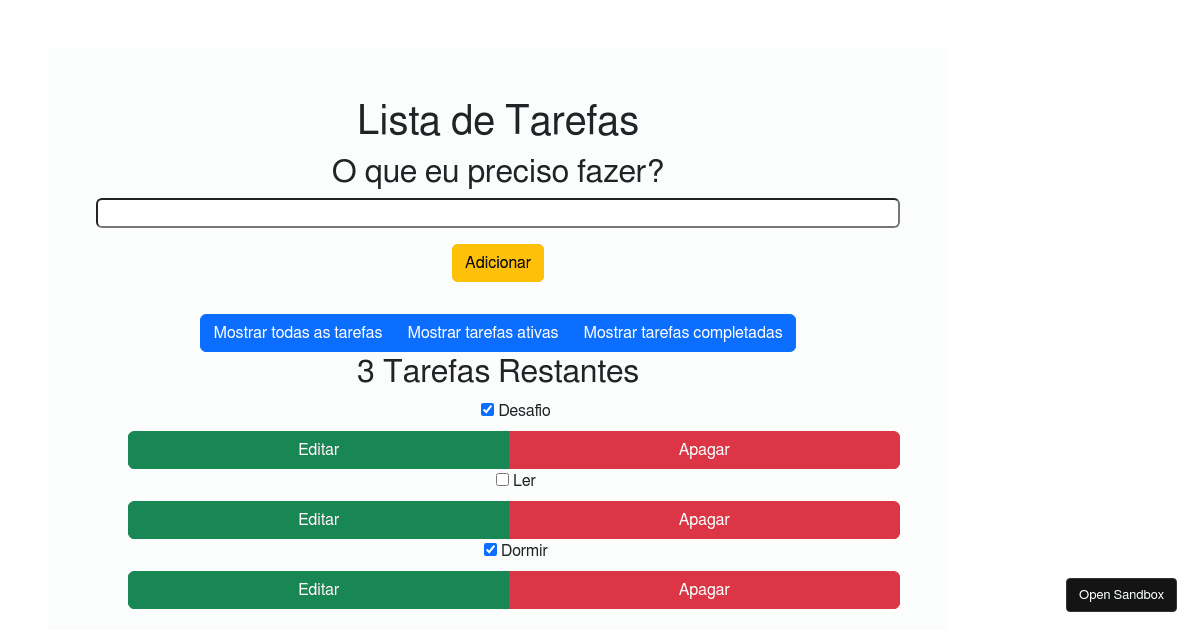Click Apagar for the Dormir task
The height and width of the screenshot is (630, 1200).
click(704, 589)
